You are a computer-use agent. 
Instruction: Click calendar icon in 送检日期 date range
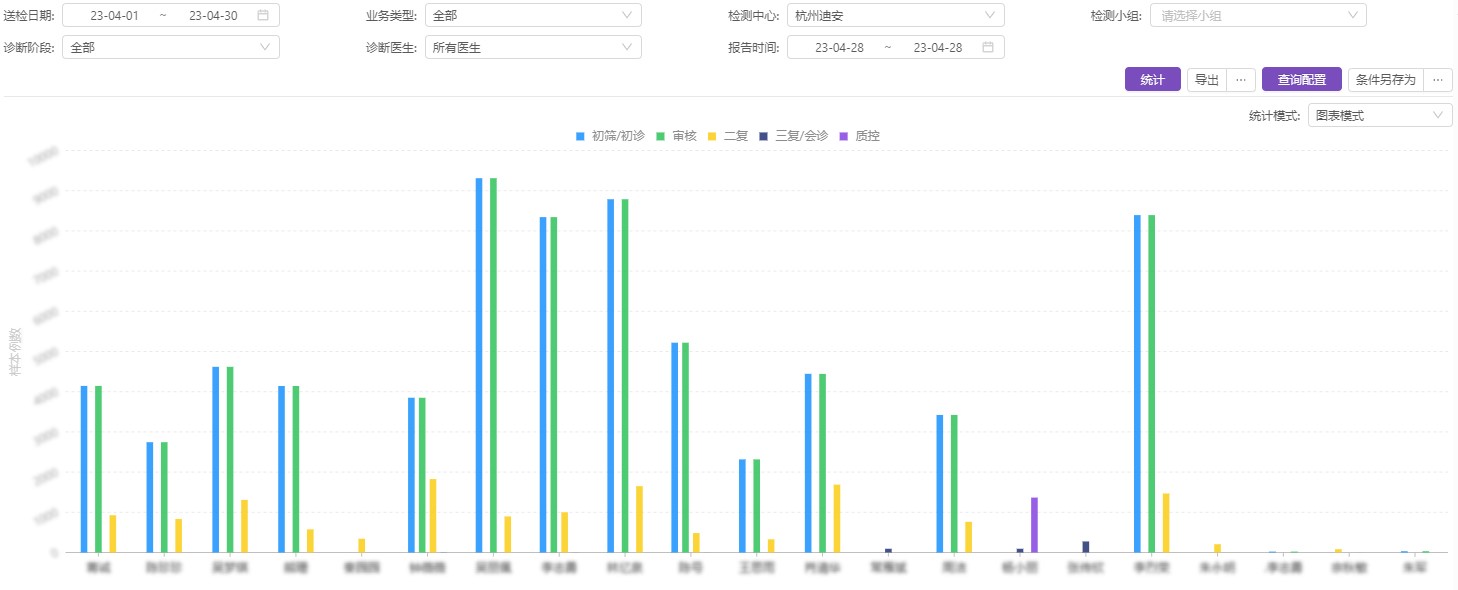click(x=263, y=15)
